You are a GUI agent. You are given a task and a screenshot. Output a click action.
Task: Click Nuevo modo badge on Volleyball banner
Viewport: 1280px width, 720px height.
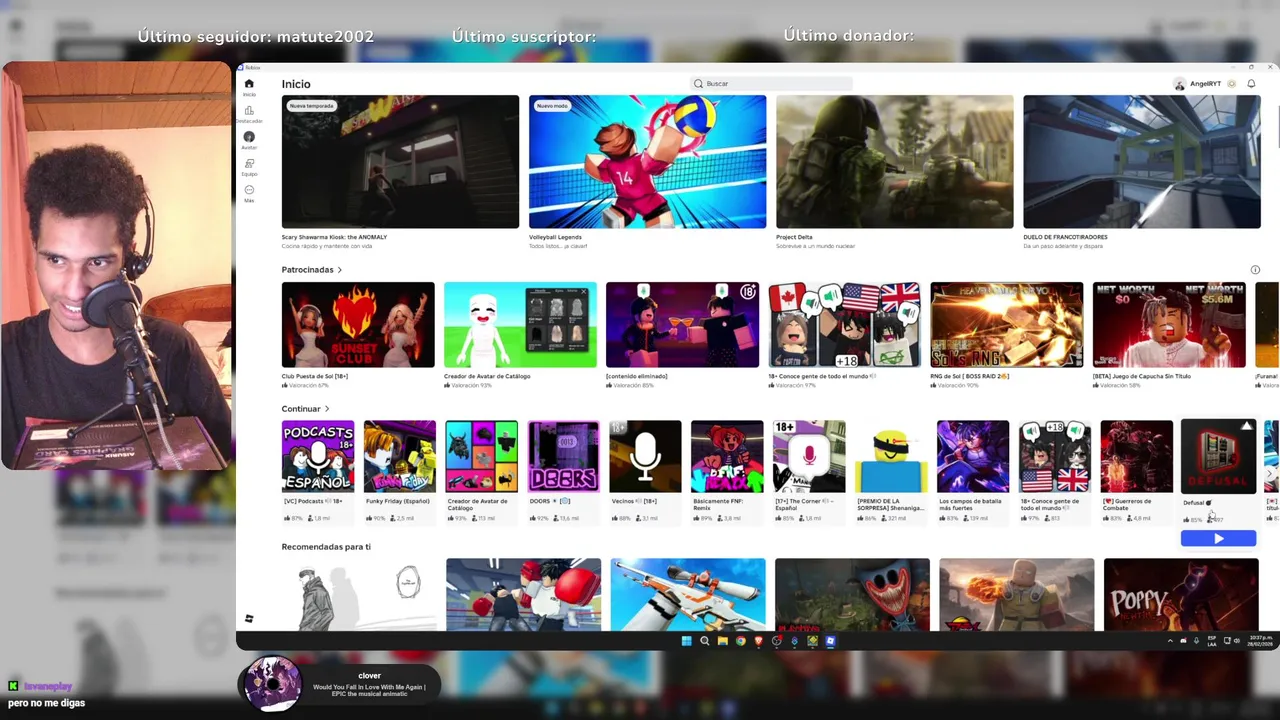pos(552,106)
